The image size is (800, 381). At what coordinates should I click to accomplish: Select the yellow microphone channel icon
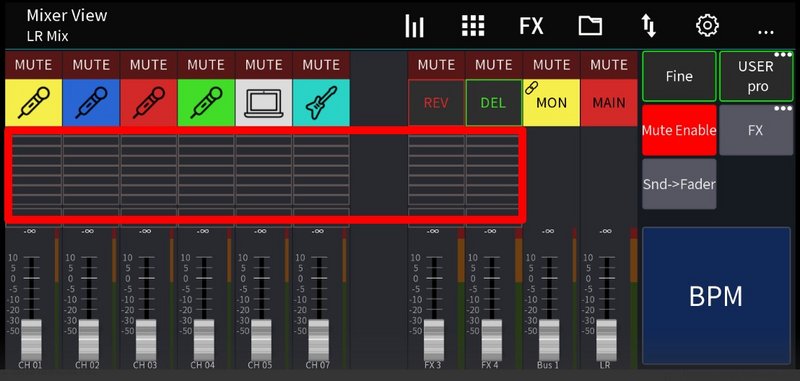[34, 103]
